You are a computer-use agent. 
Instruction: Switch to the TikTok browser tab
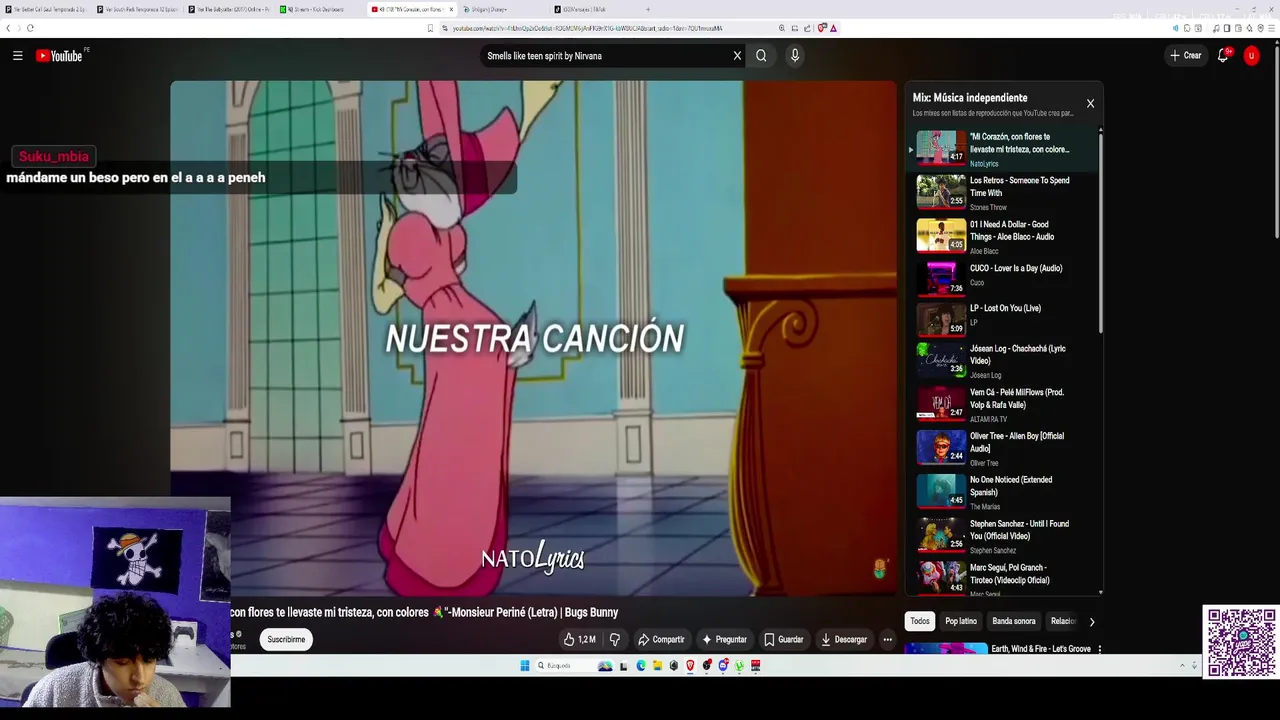click(x=594, y=9)
